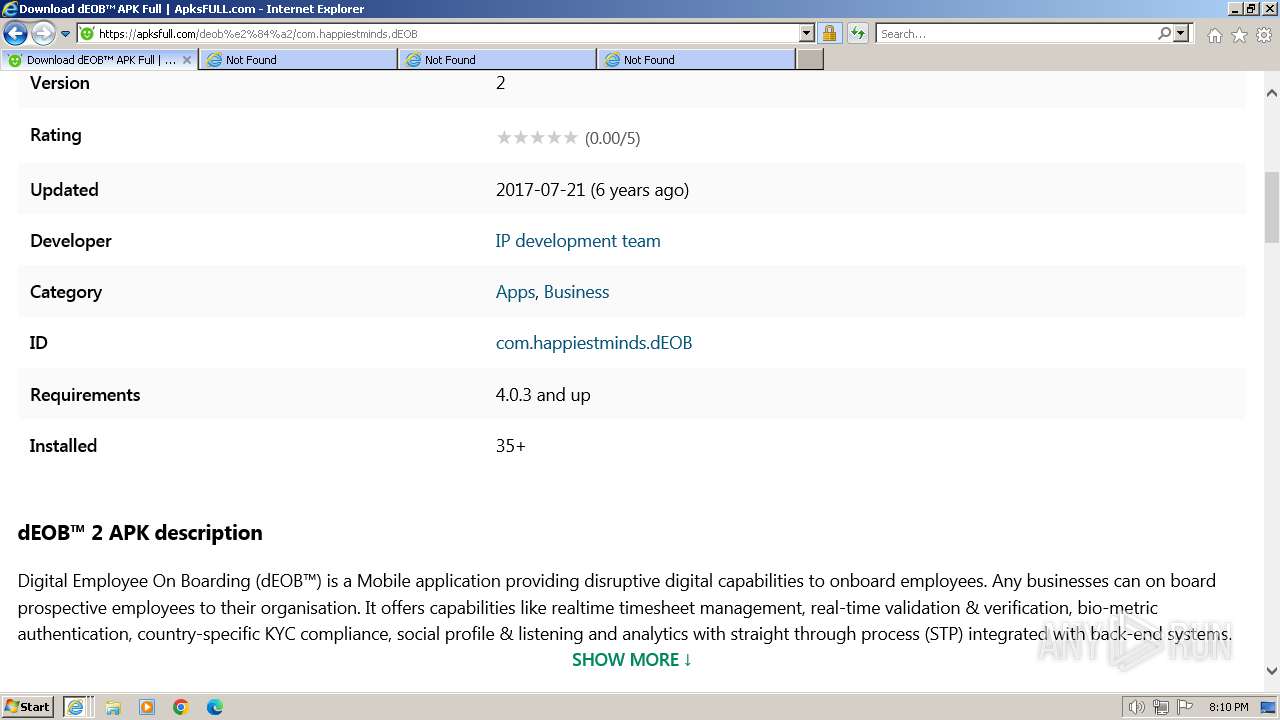Open the IP development team link
This screenshot has height=720, width=1280.
pyautogui.click(x=578, y=241)
